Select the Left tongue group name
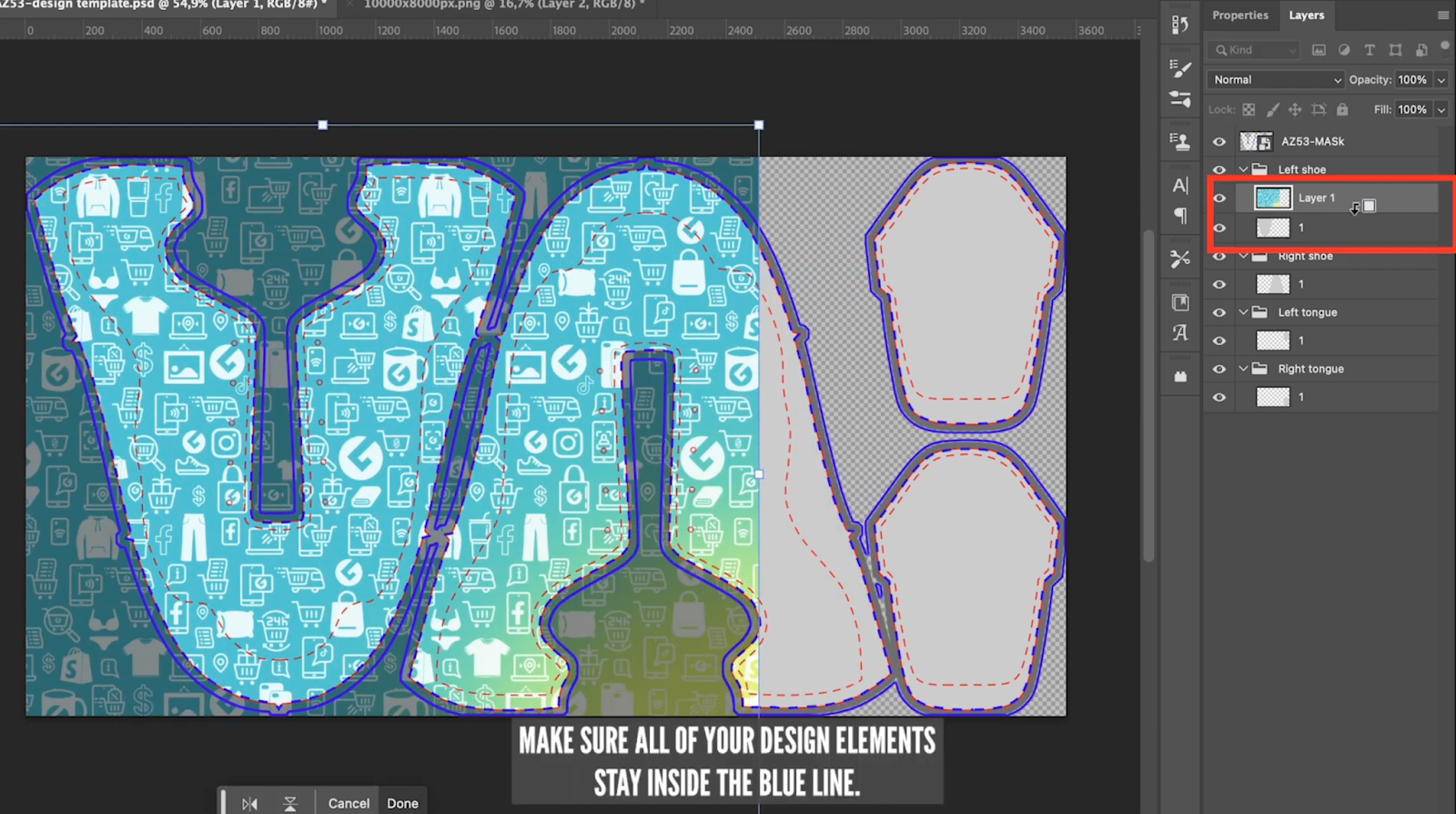1456x814 pixels. tap(1308, 312)
